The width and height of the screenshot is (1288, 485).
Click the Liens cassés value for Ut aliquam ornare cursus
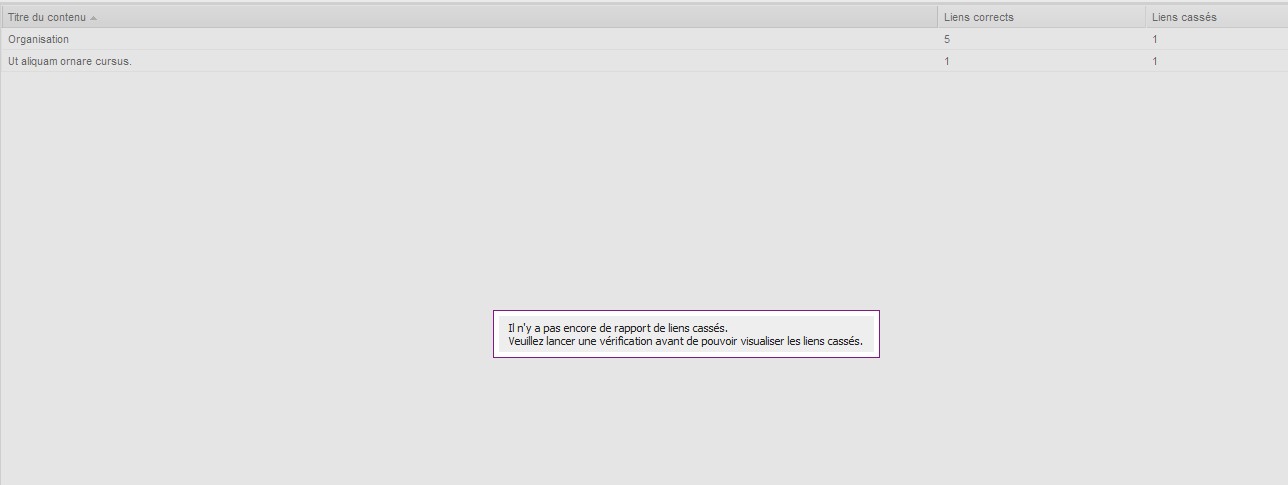pos(1155,61)
